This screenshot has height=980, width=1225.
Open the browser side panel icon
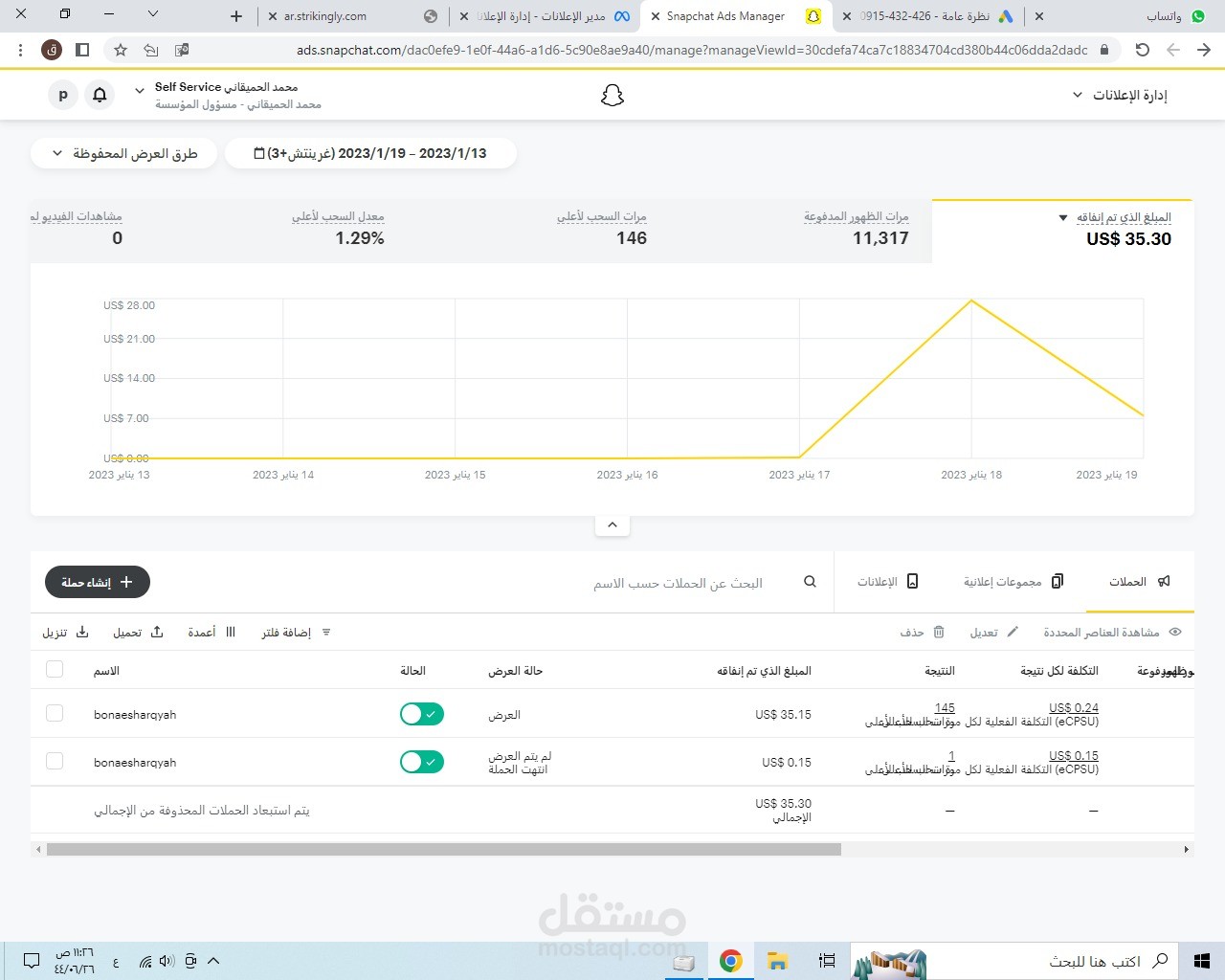pos(82,50)
